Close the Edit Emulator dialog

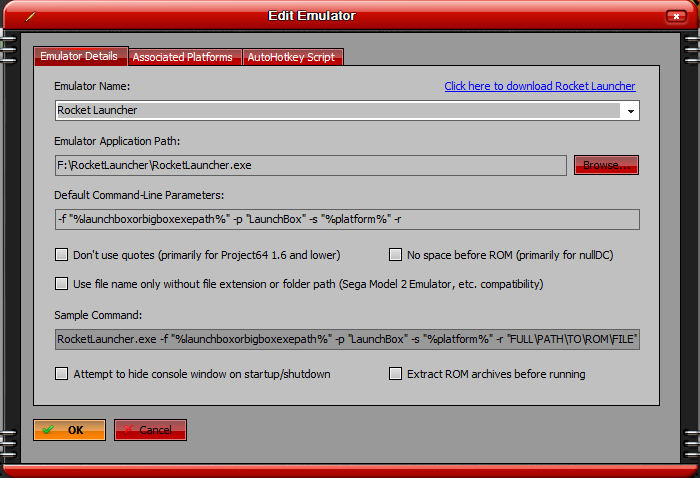tap(676, 17)
